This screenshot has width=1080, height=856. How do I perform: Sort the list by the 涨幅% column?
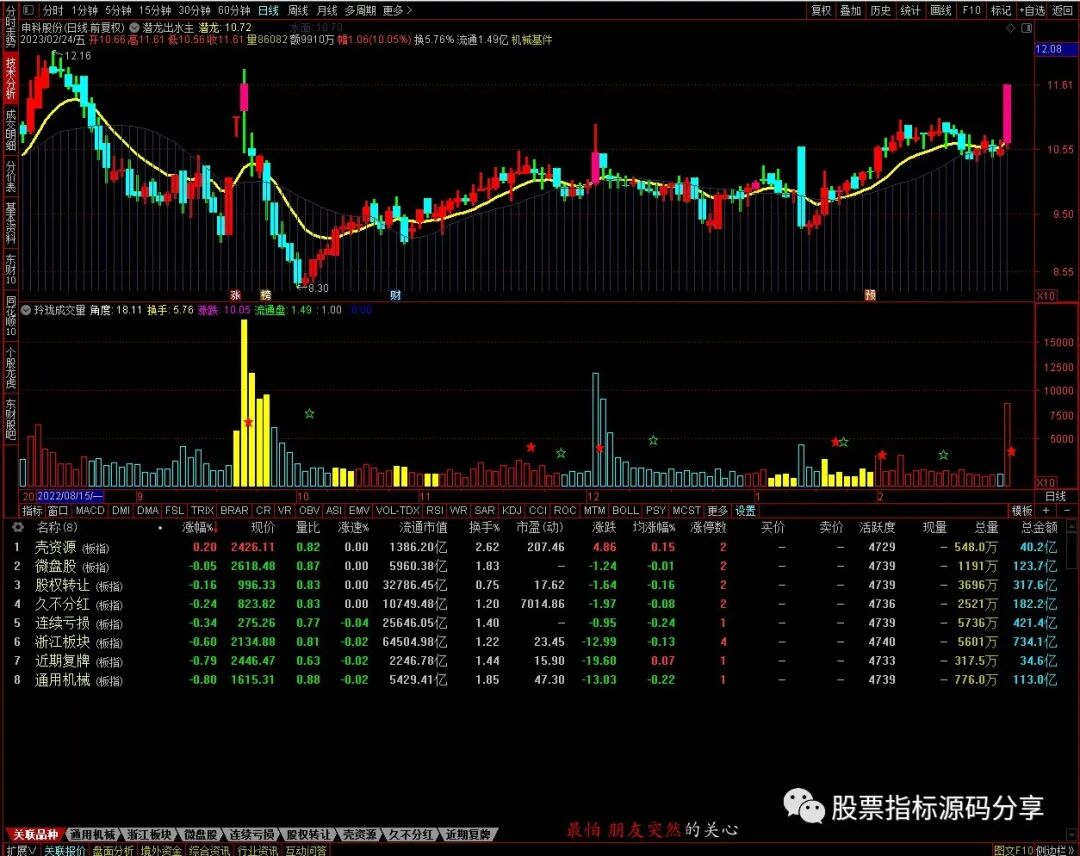[x=200, y=528]
